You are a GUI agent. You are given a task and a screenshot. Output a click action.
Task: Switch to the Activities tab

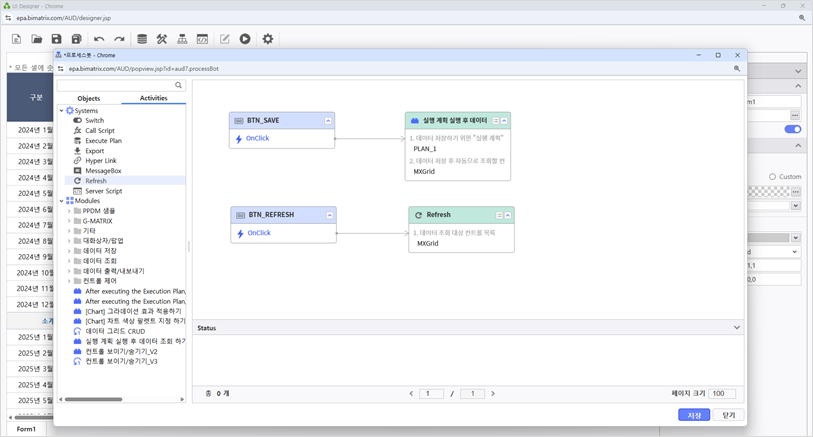pyautogui.click(x=153, y=99)
